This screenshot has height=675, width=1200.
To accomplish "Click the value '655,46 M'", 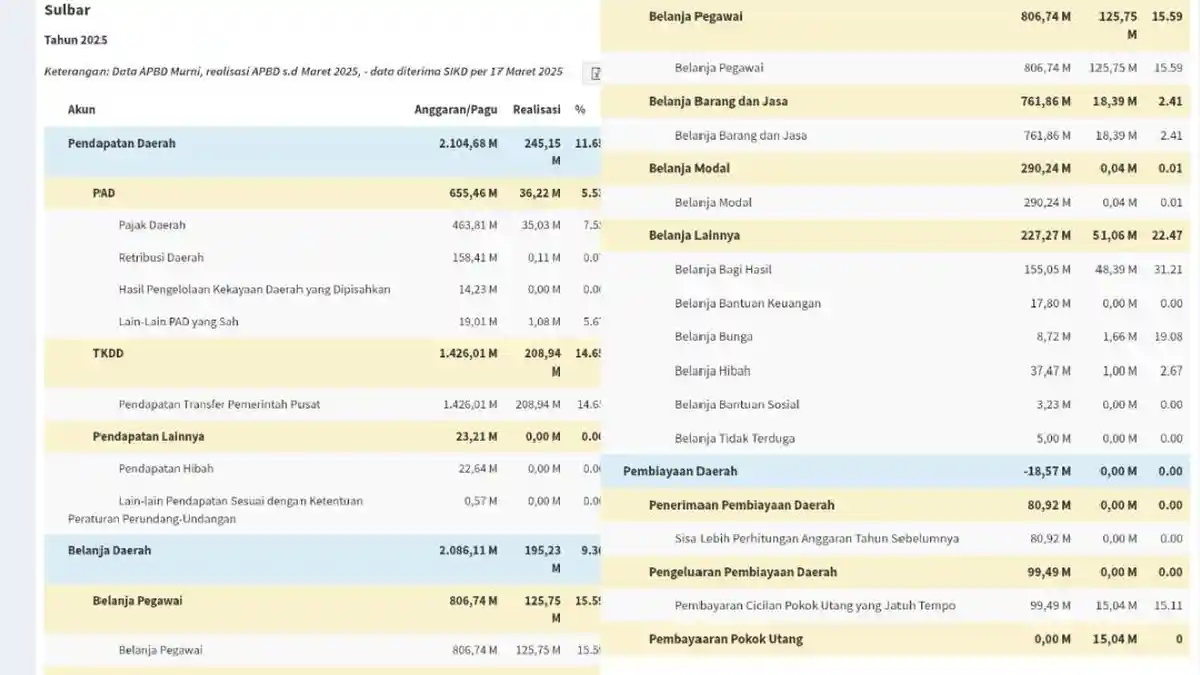I will pos(474,193).
